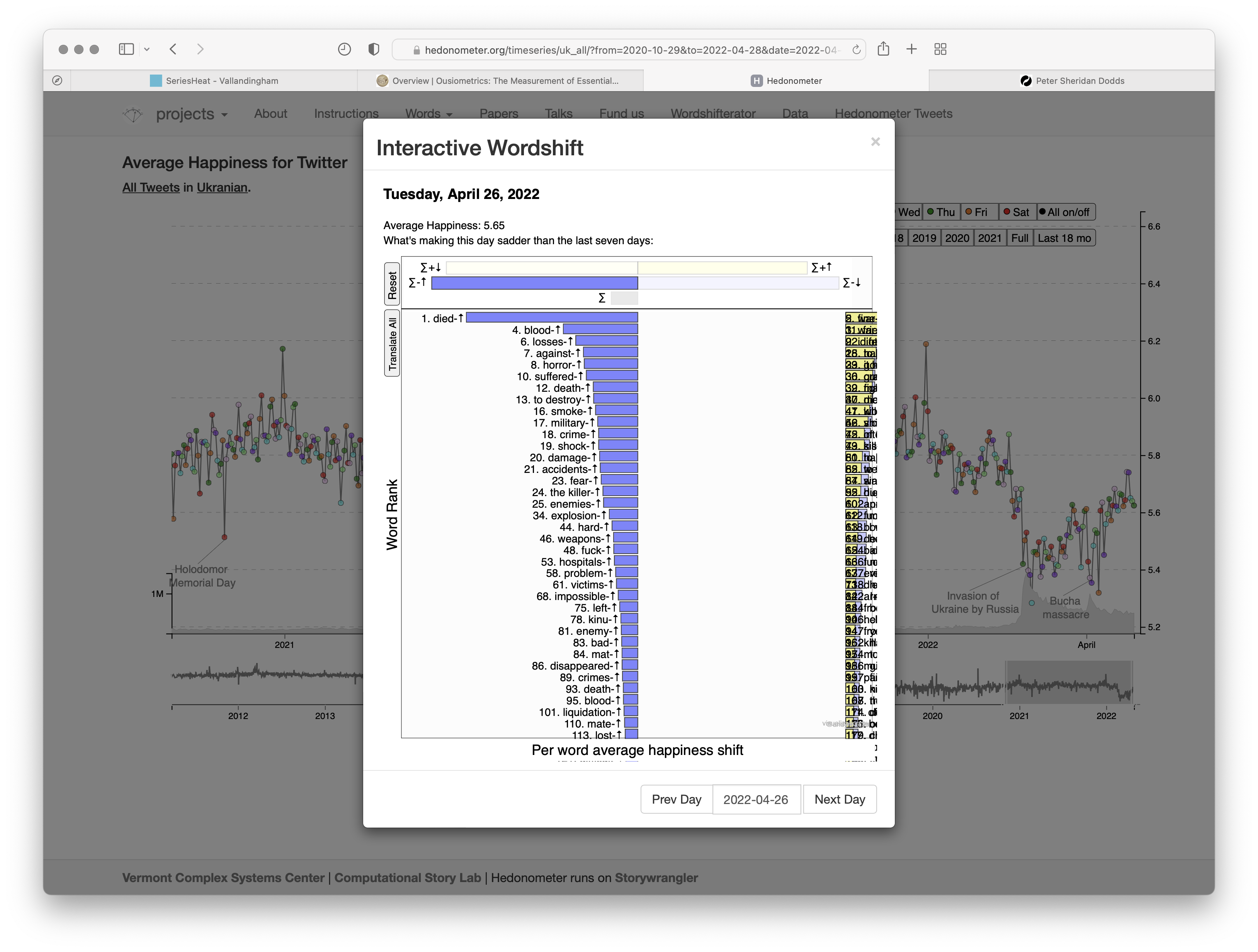Toggle the Sat weekday filter

coord(1017,212)
